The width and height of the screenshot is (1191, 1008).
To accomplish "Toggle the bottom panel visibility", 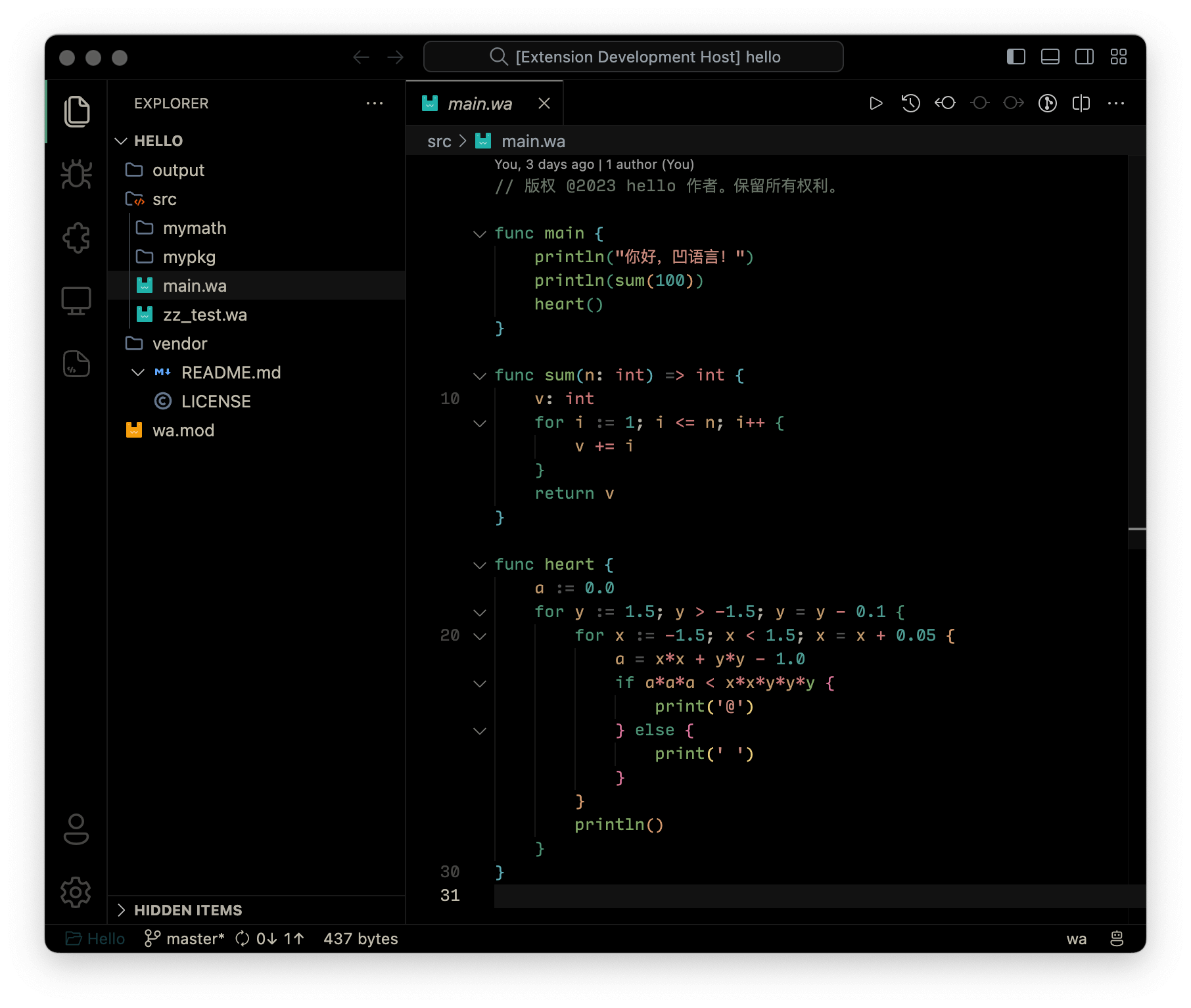I will click(x=1050, y=57).
